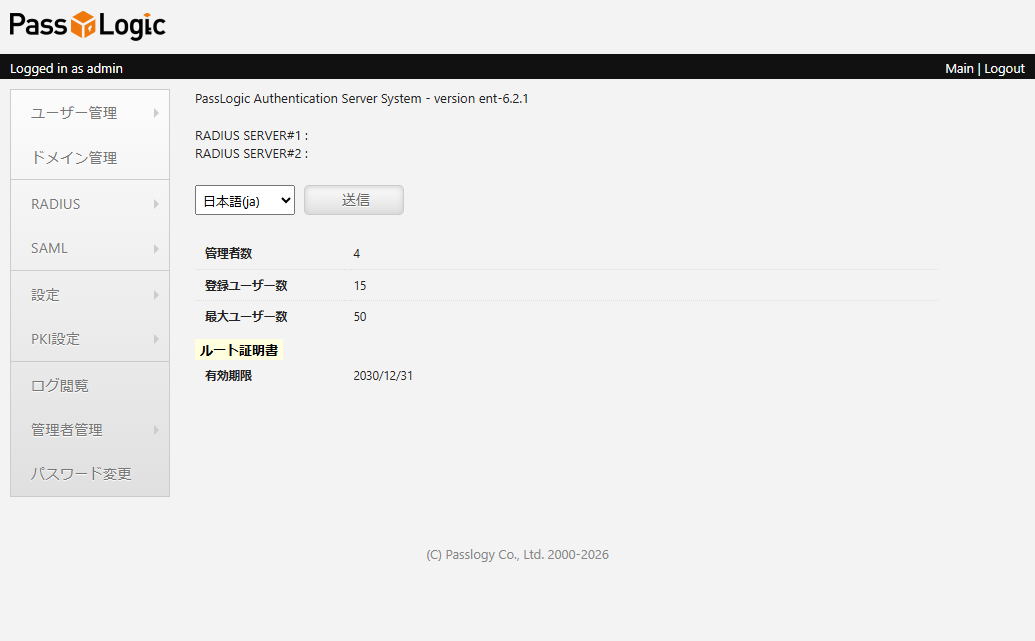Click the 送信 button
Viewport: 1035px width, 641px height.
pyautogui.click(x=354, y=200)
